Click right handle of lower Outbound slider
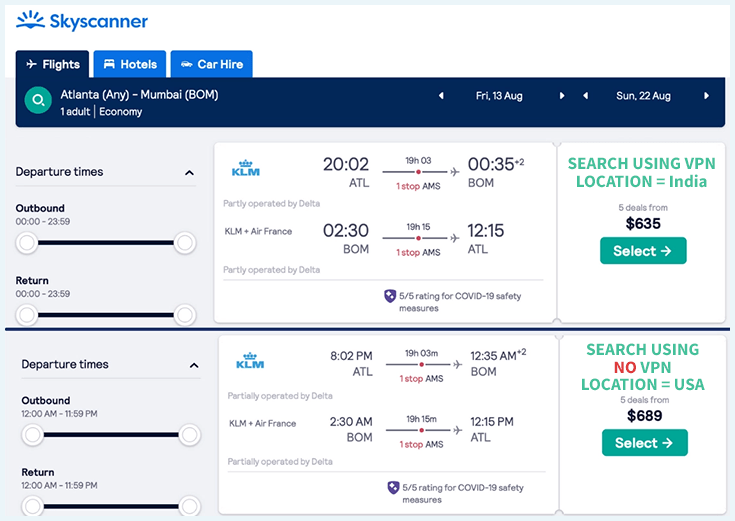The image size is (735, 521). [x=189, y=435]
